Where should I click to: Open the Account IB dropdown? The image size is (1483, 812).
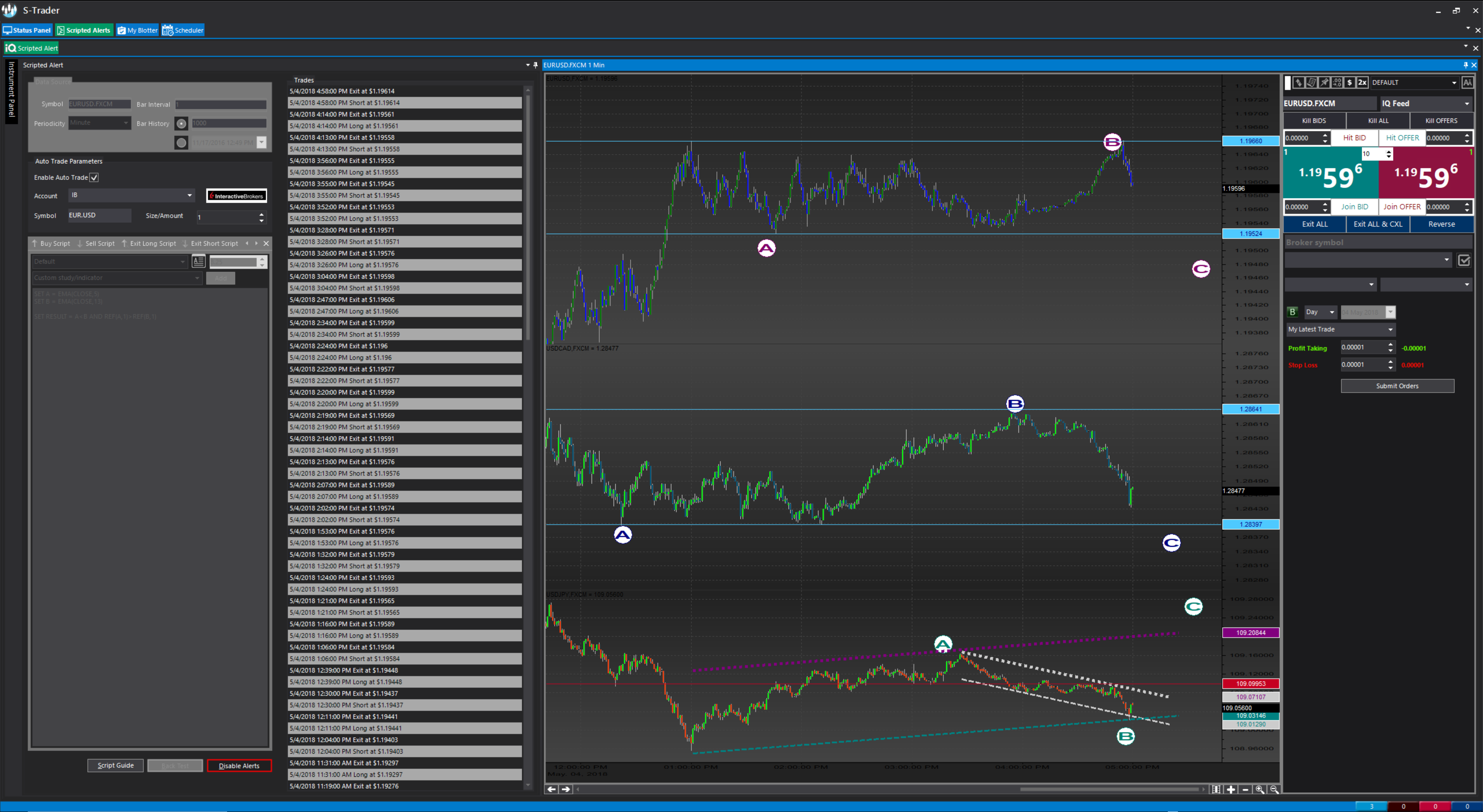[x=131, y=195]
